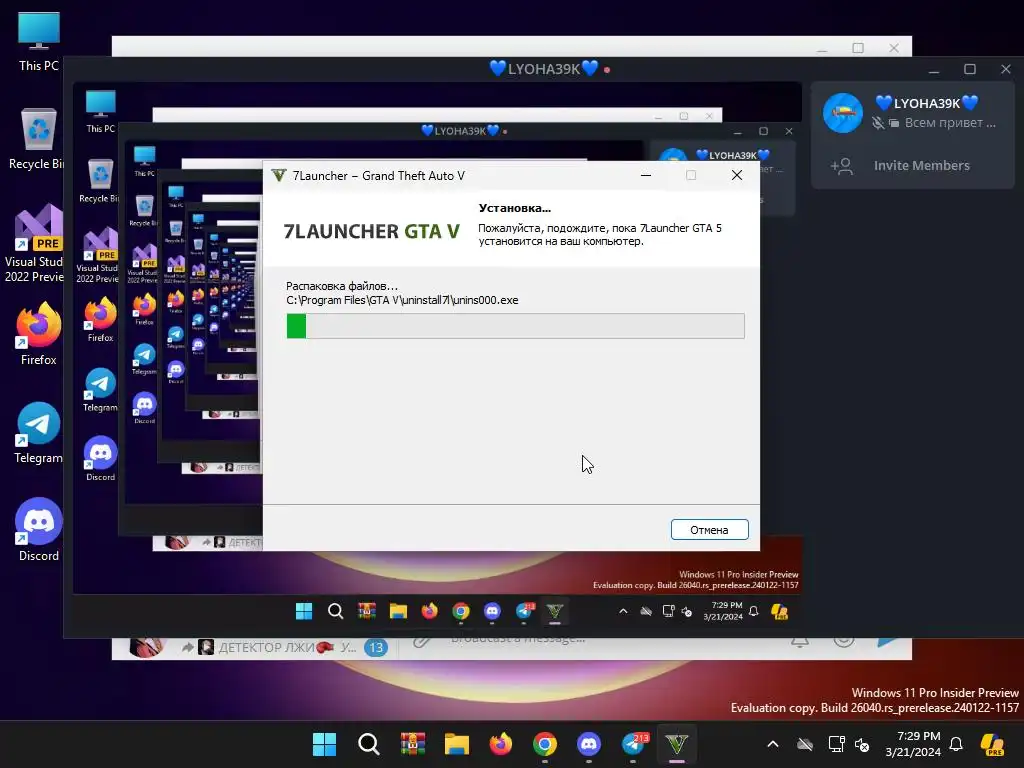Open Search from the main taskbar
Viewport: 1024px width, 768px height.
click(369, 744)
